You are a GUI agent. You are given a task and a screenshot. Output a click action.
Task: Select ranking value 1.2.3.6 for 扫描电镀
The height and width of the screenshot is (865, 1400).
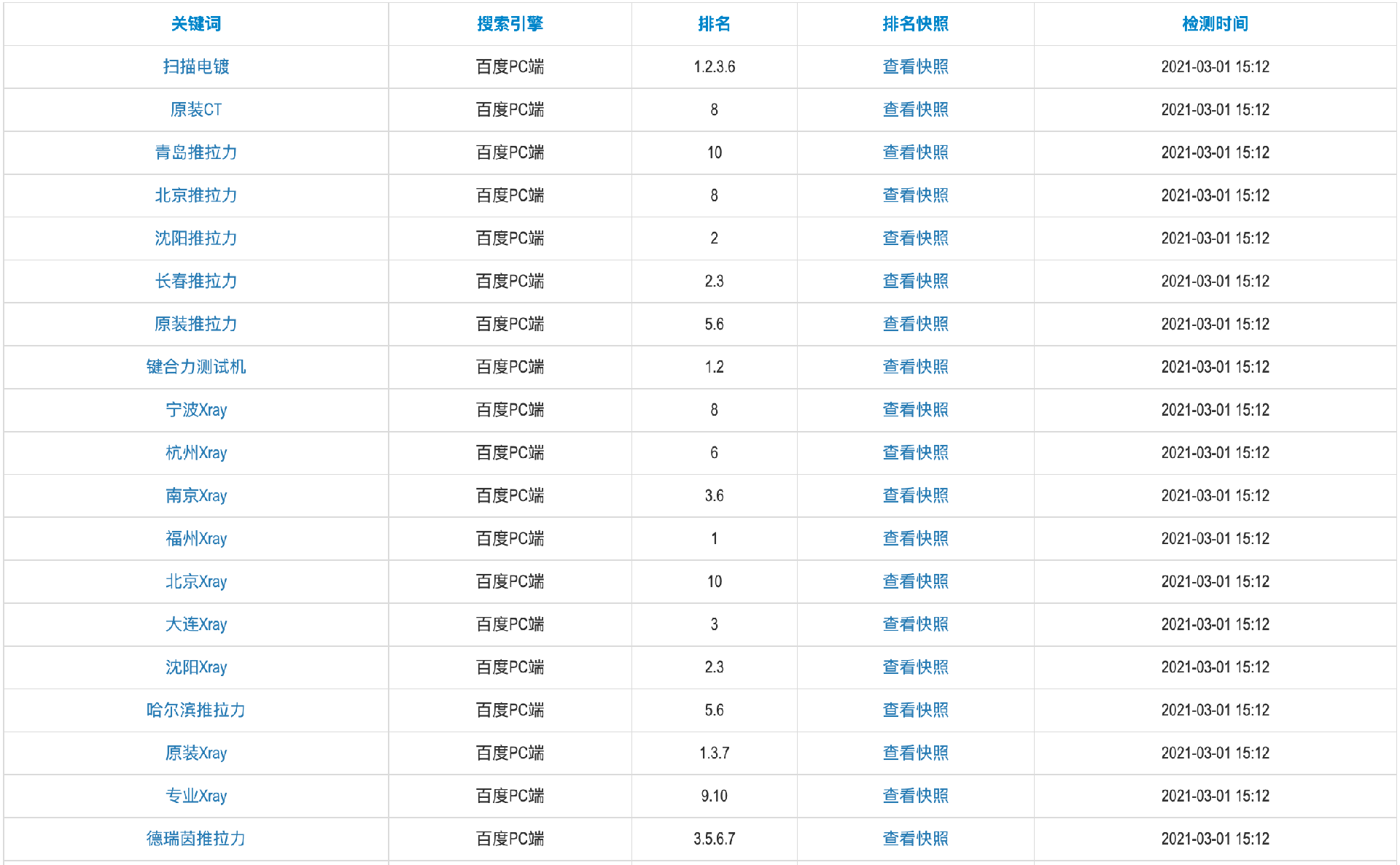(715, 67)
